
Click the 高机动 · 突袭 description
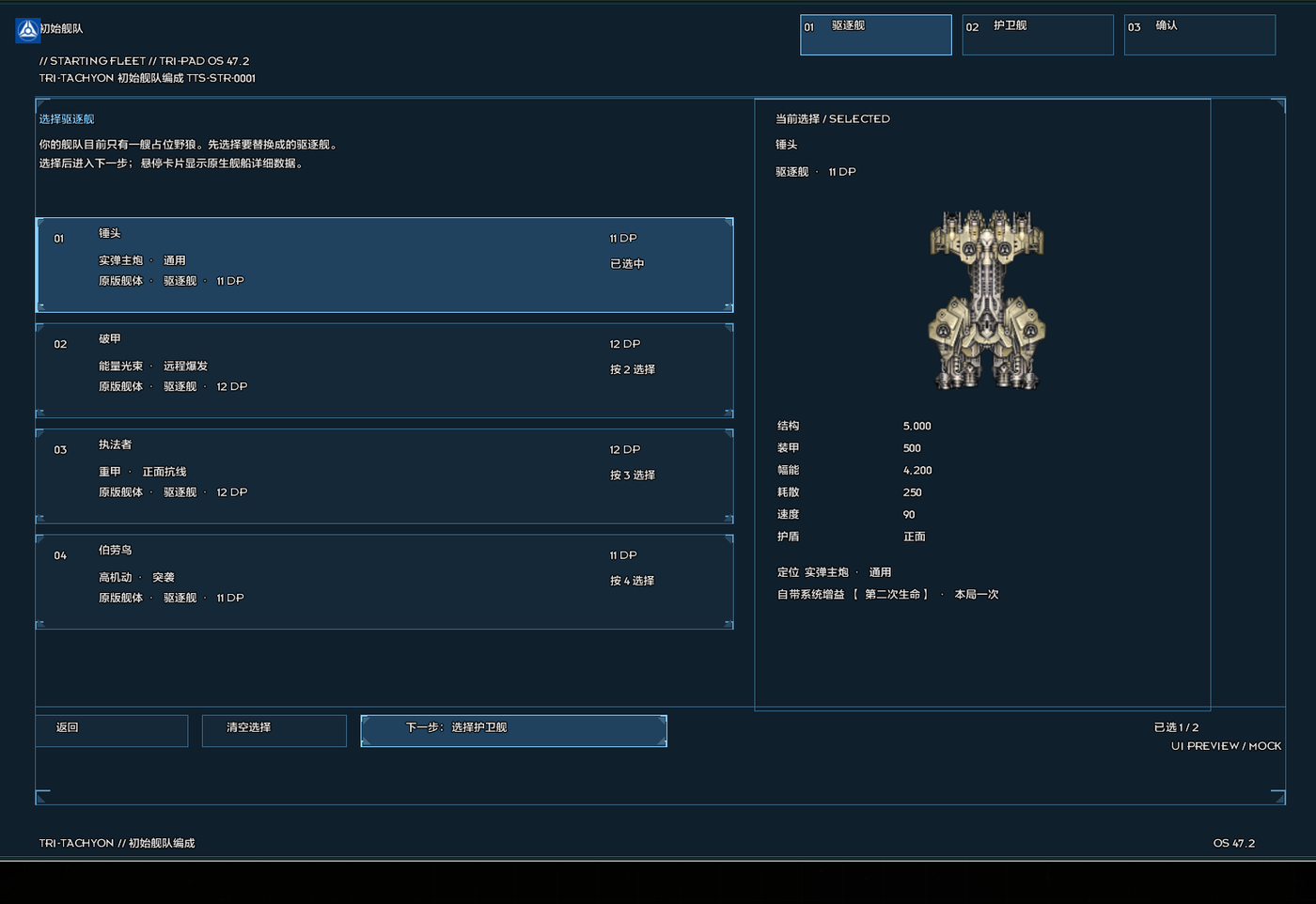(136, 578)
